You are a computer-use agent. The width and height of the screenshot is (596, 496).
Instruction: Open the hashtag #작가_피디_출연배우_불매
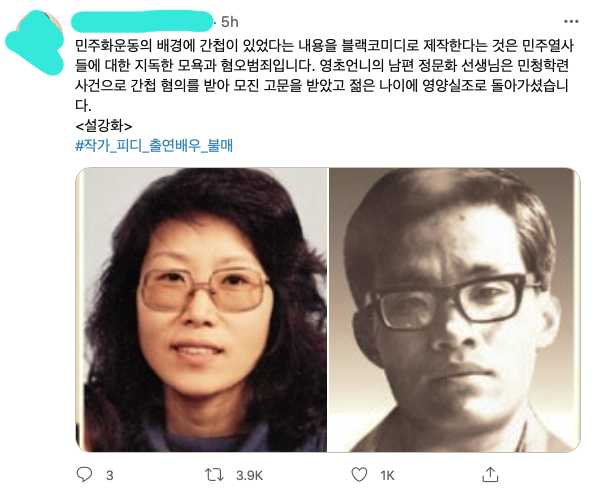coord(154,146)
